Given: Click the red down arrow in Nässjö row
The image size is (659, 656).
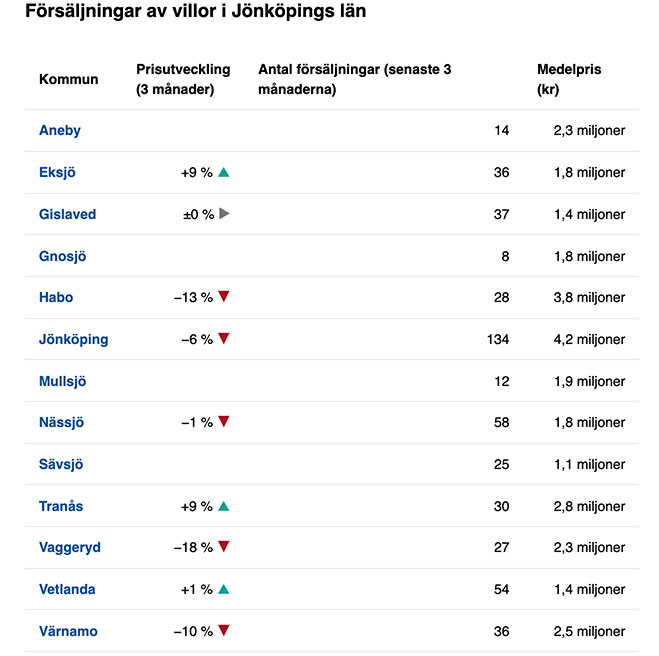Looking at the screenshot, I should [224, 422].
